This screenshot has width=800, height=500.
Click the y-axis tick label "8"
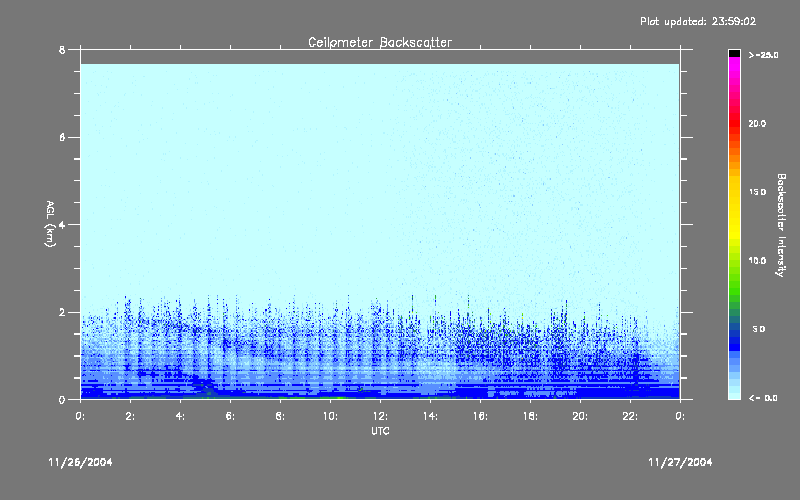click(62, 50)
